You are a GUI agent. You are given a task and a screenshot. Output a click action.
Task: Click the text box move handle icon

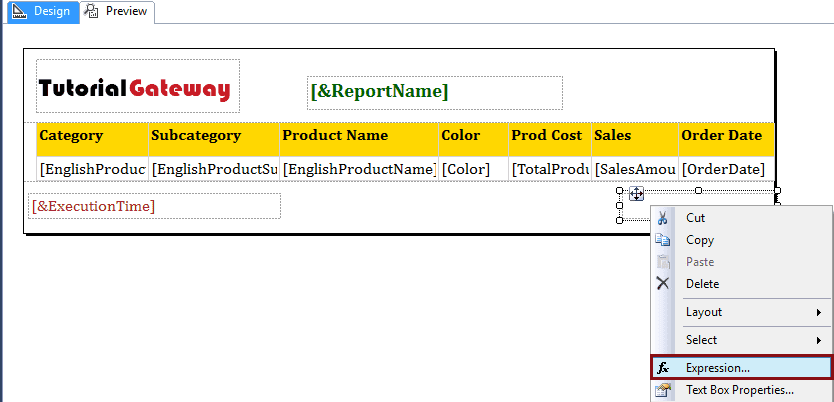click(636, 194)
